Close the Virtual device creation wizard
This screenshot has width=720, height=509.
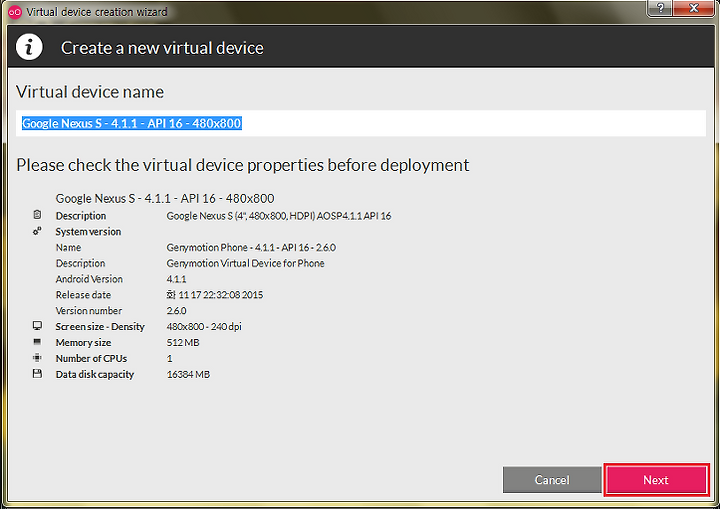pos(694,8)
